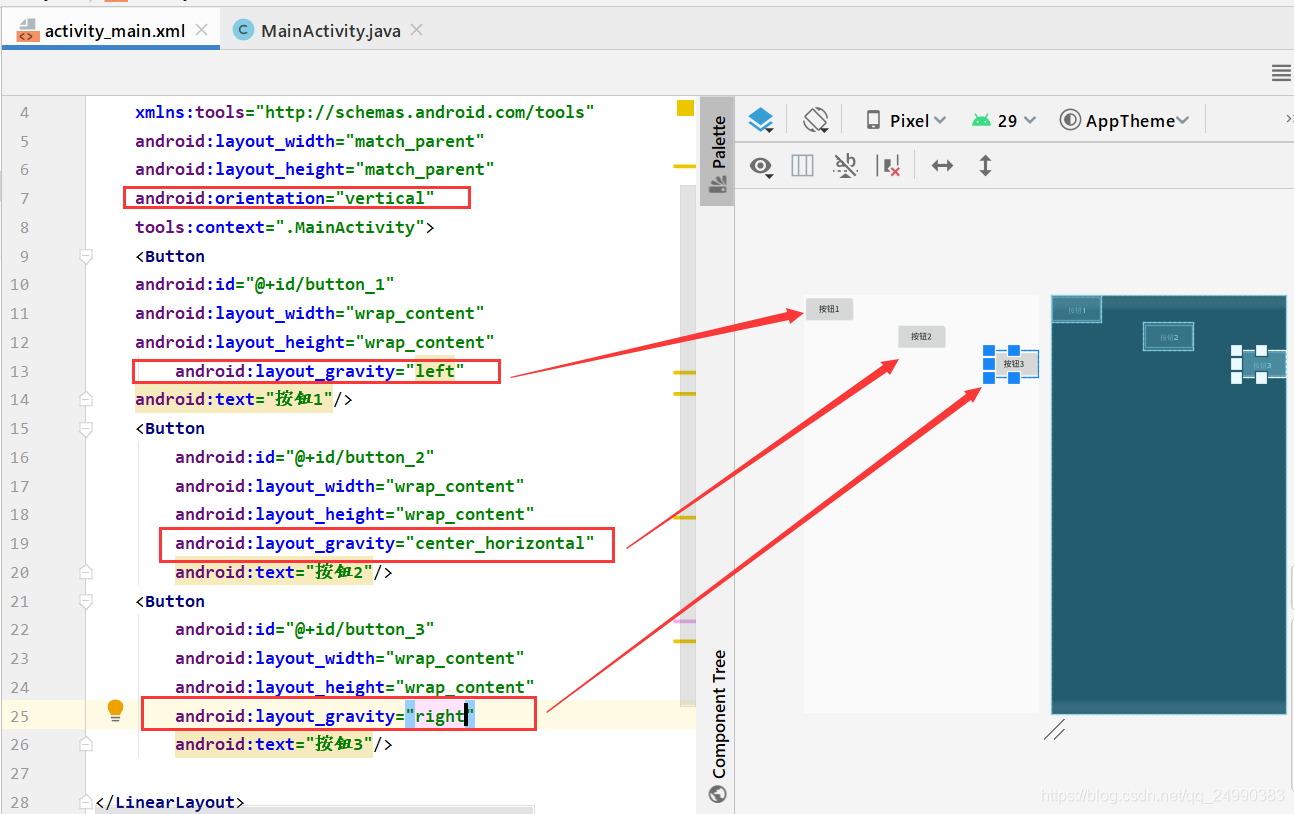Click the </LinearLayout> closing tag
Image resolution: width=1294 pixels, height=814 pixels.
click(x=170, y=802)
